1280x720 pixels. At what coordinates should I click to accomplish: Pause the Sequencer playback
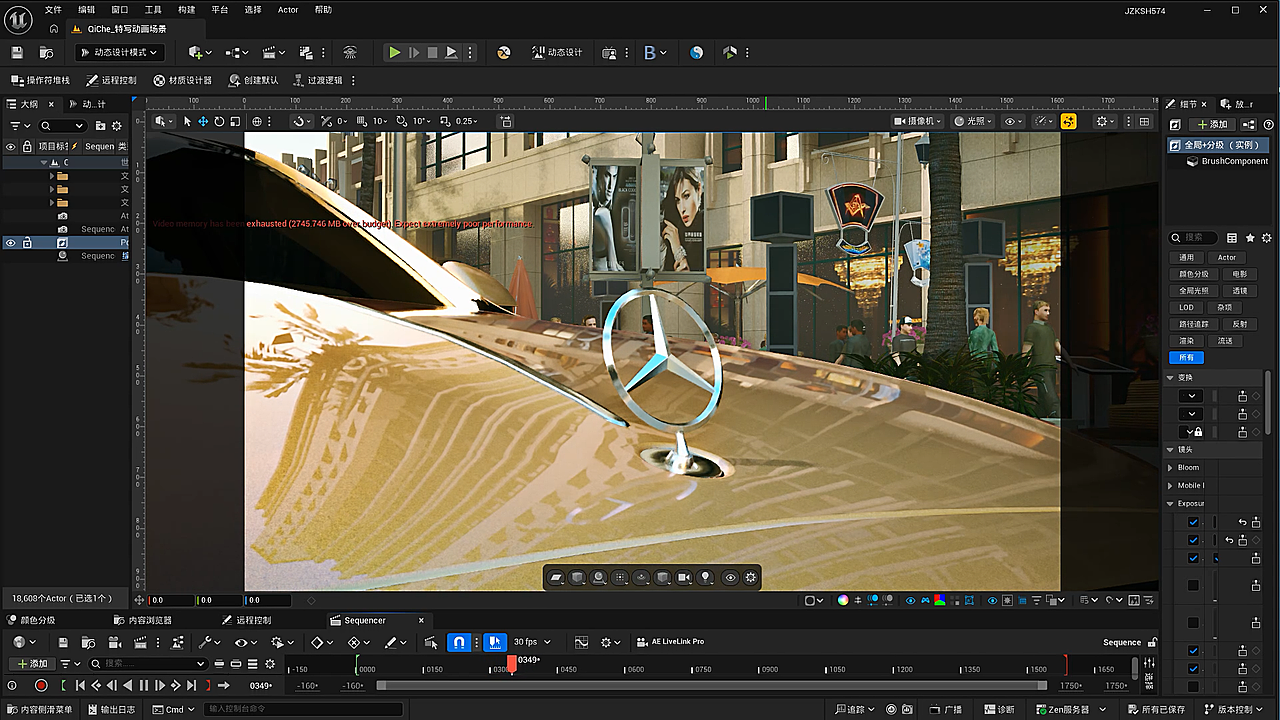pyautogui.click(x=143, y=686)
